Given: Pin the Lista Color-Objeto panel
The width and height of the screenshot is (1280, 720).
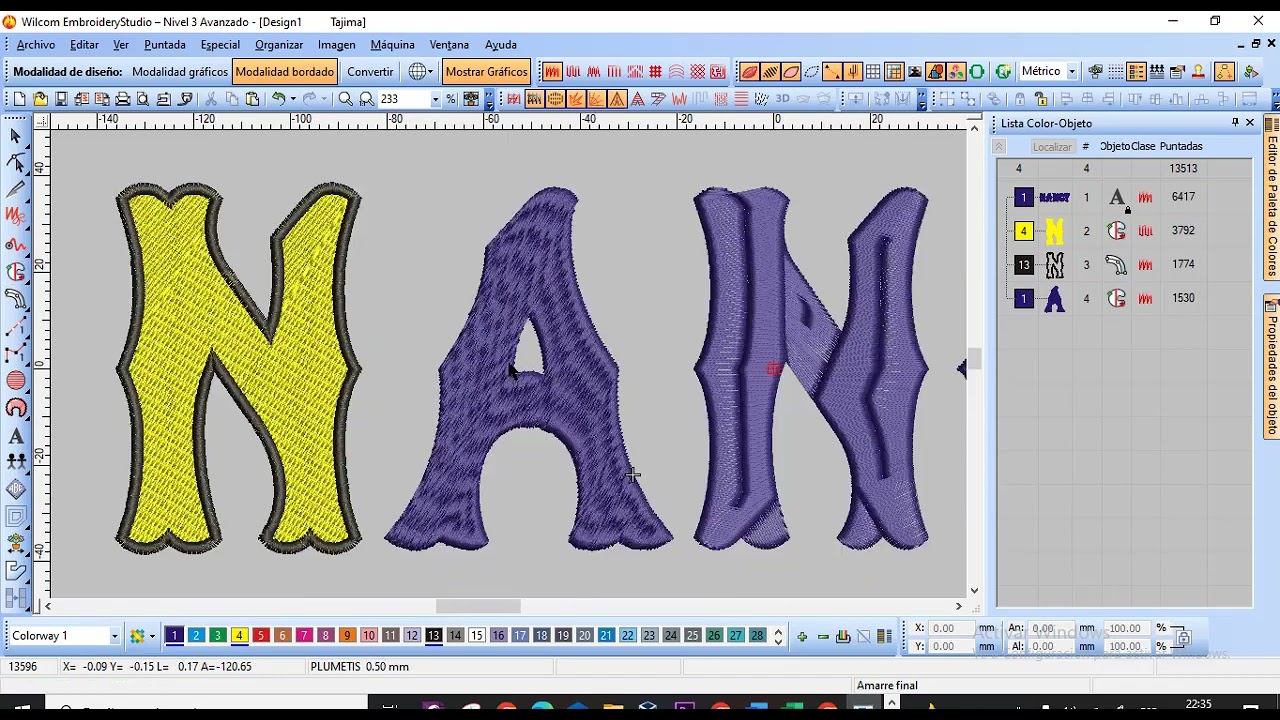Looking at the screenshot, I should tap(1235, 123).
